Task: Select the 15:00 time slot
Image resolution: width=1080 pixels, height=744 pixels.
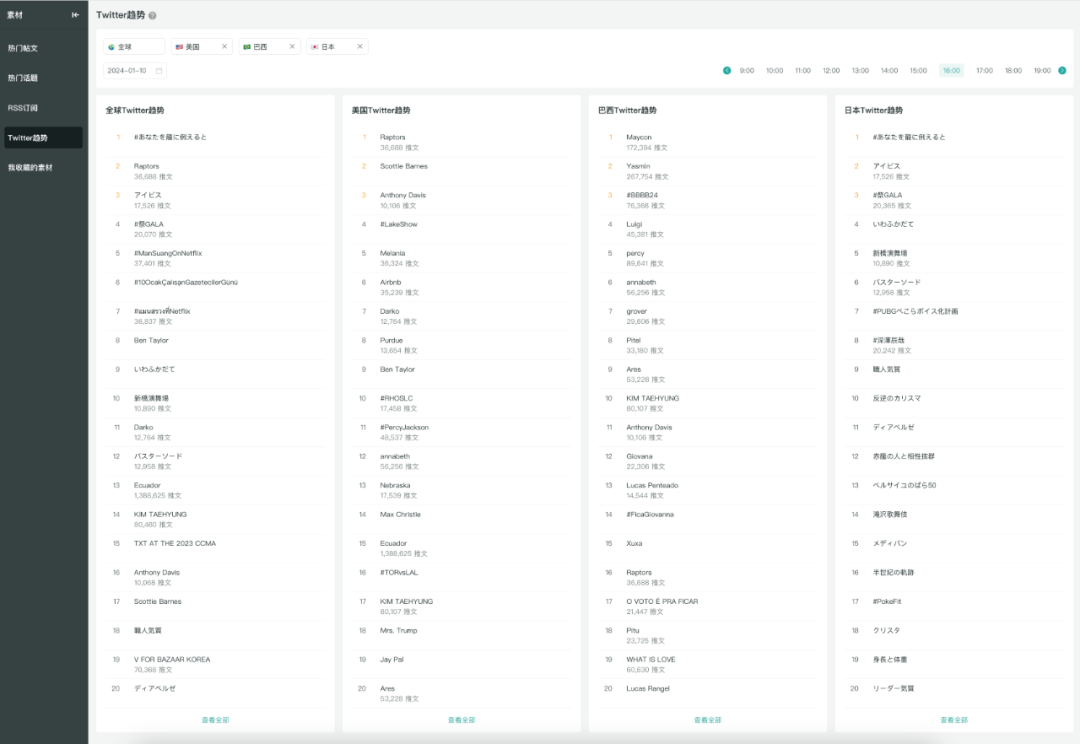Action: [918, 70]
